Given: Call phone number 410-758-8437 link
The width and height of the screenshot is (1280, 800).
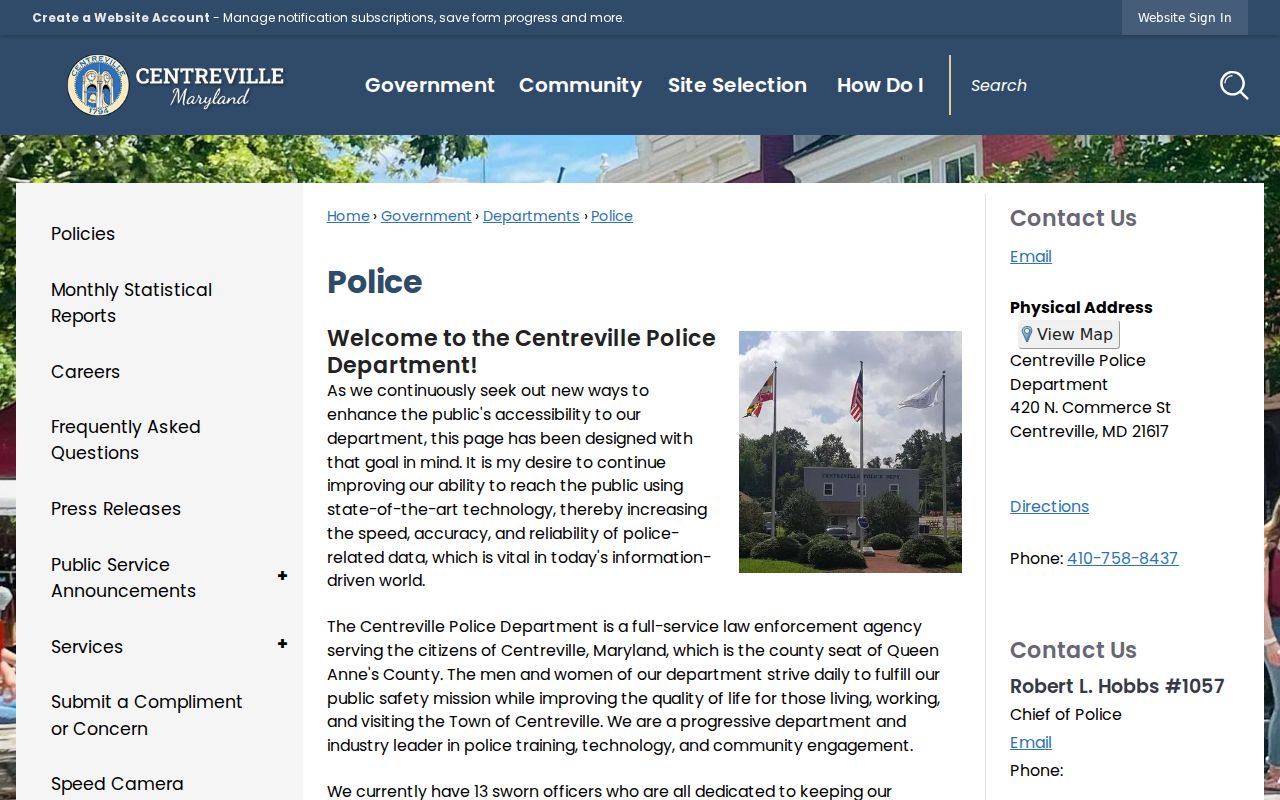Looking at the screenshot, I should pos(1122,558).
